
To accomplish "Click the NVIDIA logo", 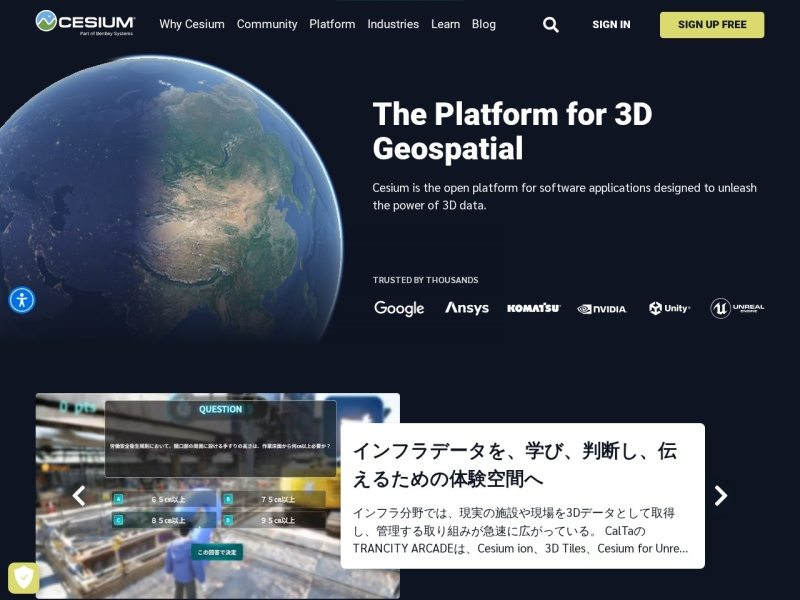I will pos(602,309).
